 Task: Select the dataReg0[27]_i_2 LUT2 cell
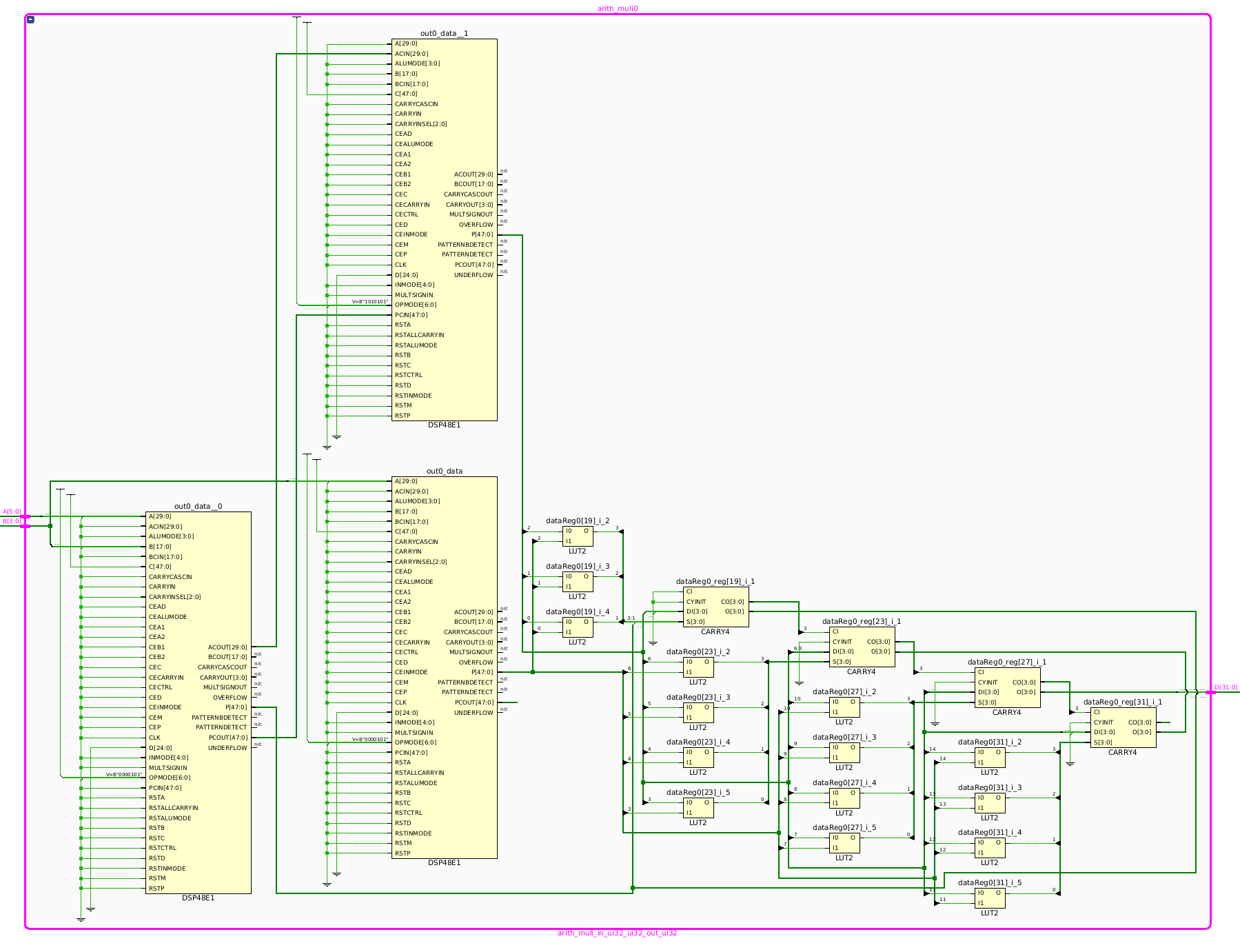click(844, 707)
